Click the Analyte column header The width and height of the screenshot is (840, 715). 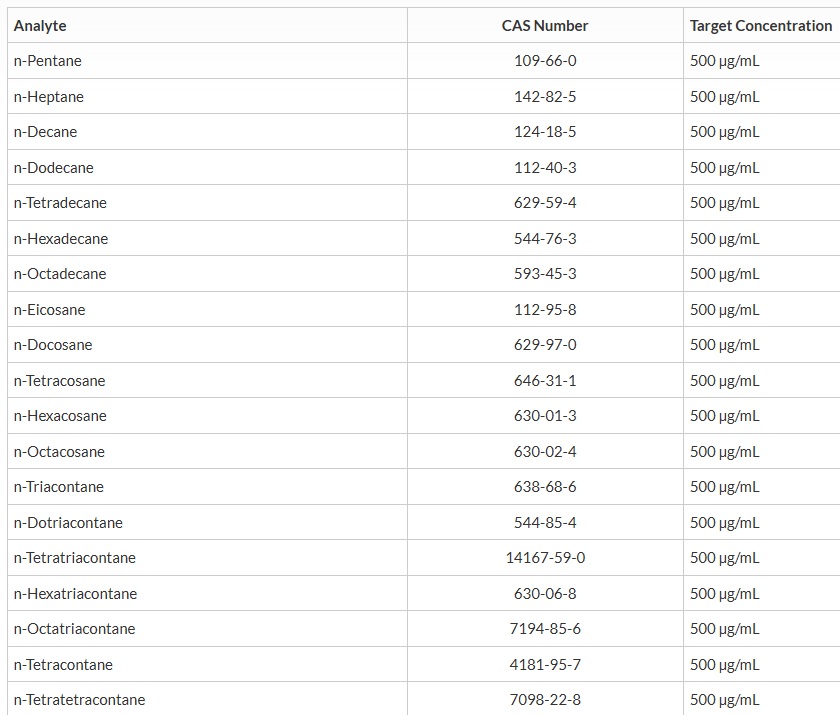point(40,26)
